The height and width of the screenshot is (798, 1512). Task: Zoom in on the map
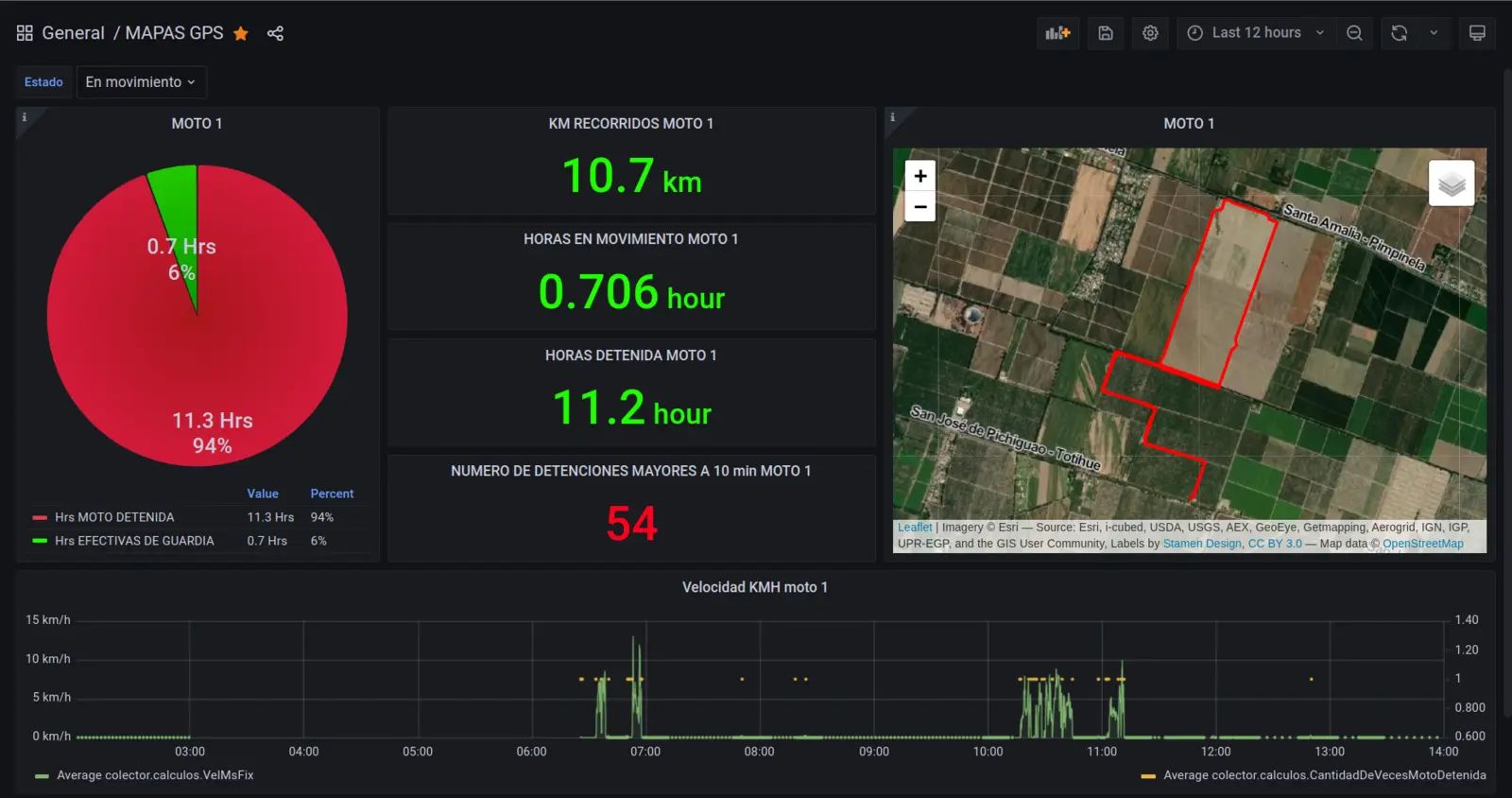point(920,176)
